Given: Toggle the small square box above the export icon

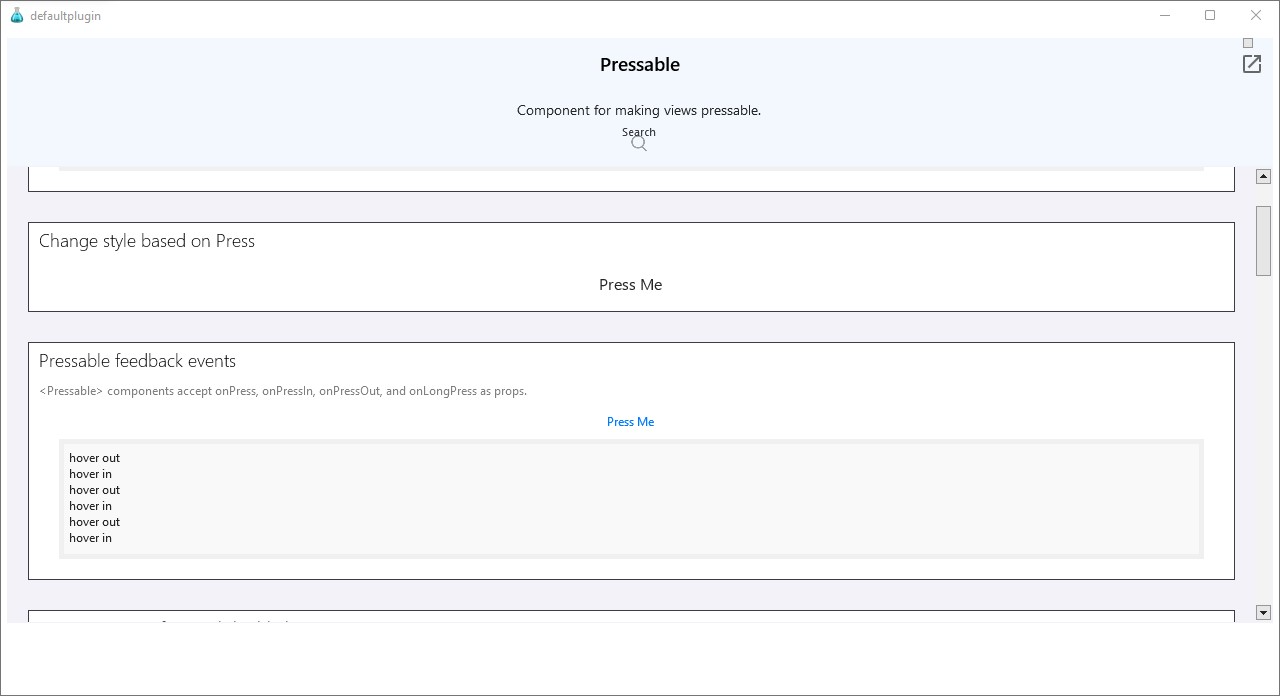Looking at the screenshot, I should tap(1248, 43).
